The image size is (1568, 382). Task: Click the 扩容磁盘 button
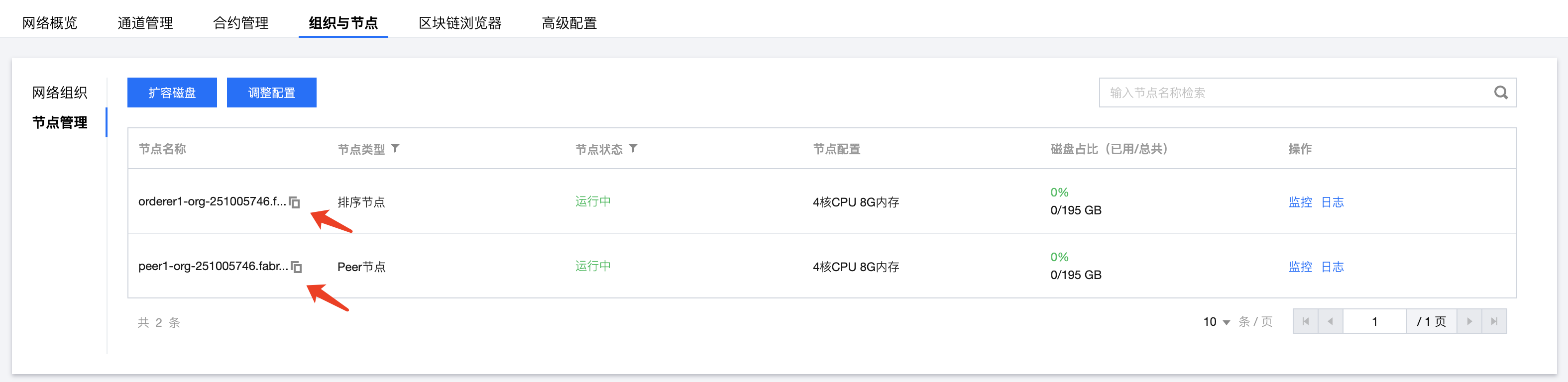tap(172, 93)
